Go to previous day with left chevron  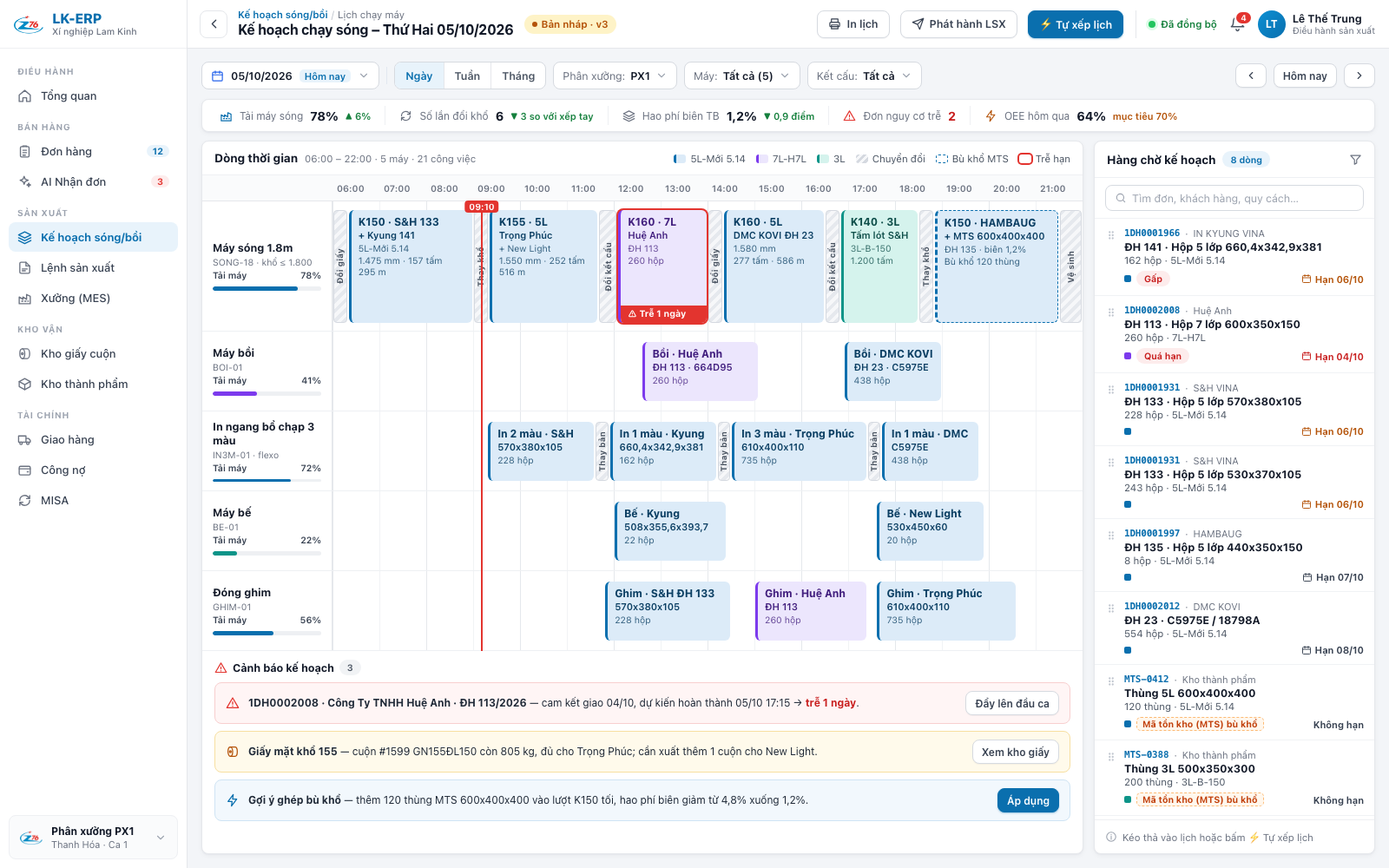pyautogui.click(x=1251, y=76)
